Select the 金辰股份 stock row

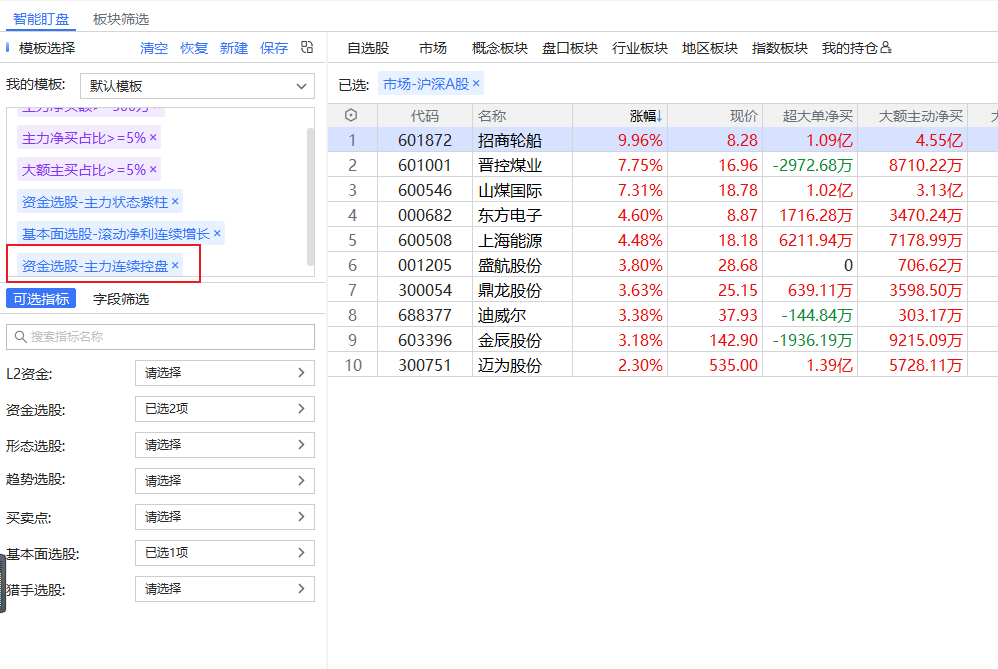pyautogui.click(x=663, y=341)
